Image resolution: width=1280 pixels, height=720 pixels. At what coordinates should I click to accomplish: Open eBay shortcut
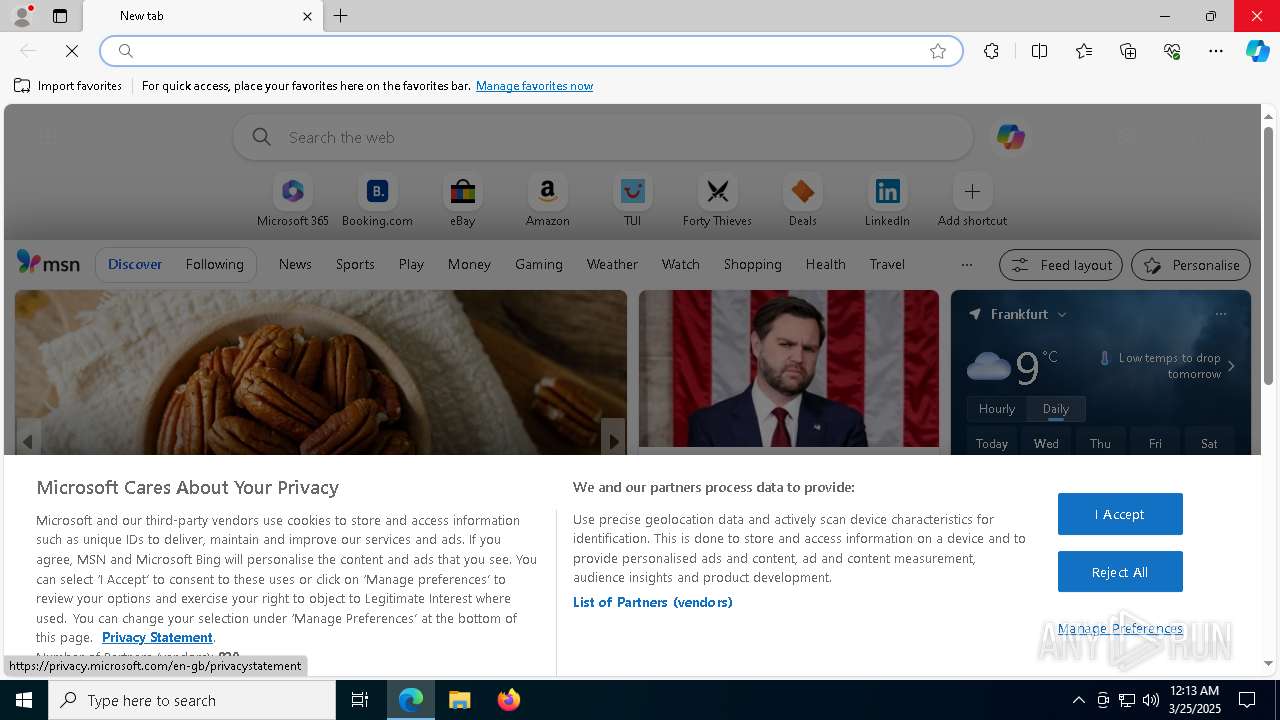point(462,200)
